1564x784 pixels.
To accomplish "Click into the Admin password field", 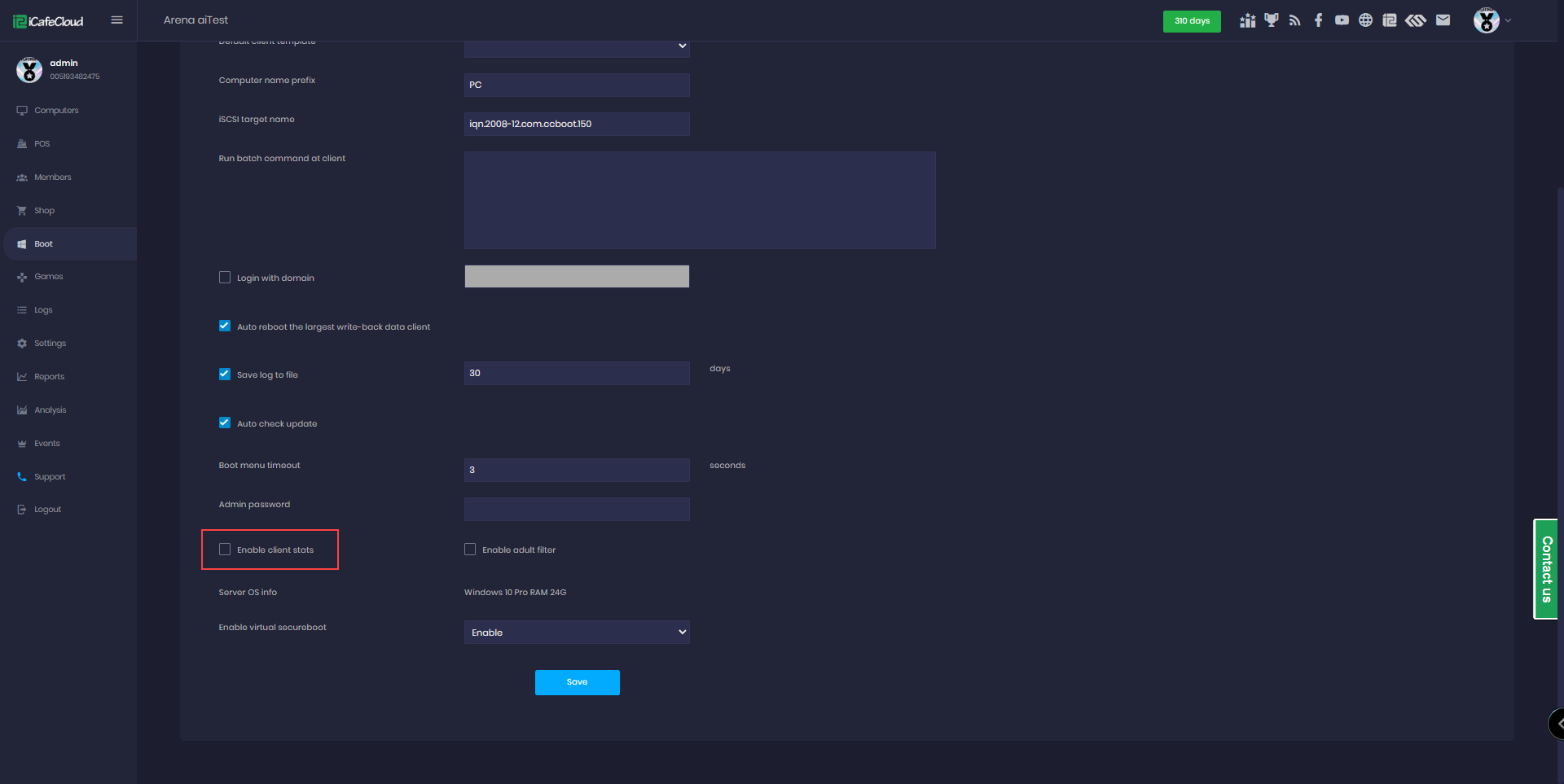I will [x=577, y=510].
